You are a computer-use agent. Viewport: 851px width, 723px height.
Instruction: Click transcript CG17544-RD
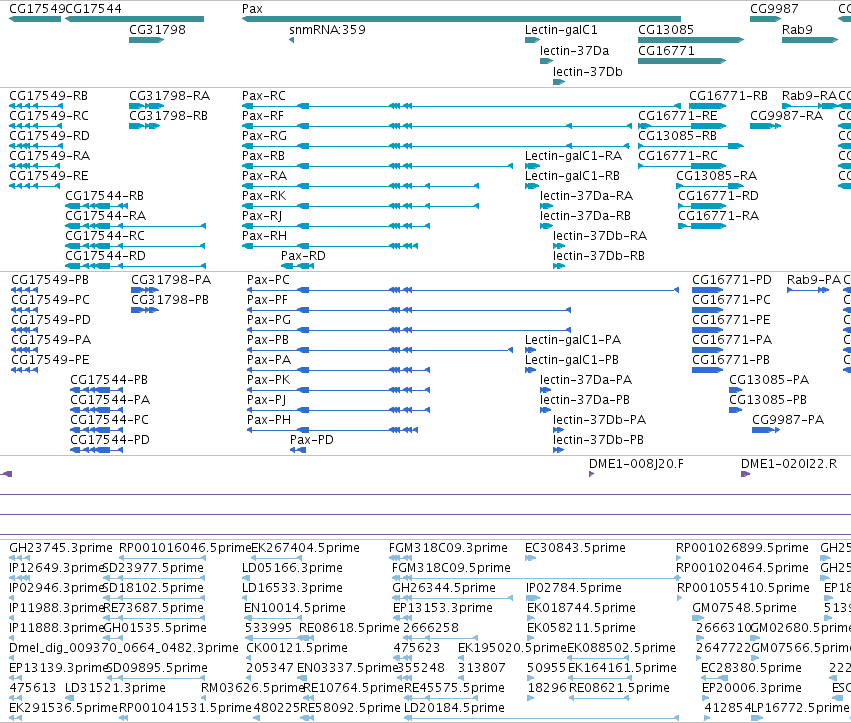(105, 256)
